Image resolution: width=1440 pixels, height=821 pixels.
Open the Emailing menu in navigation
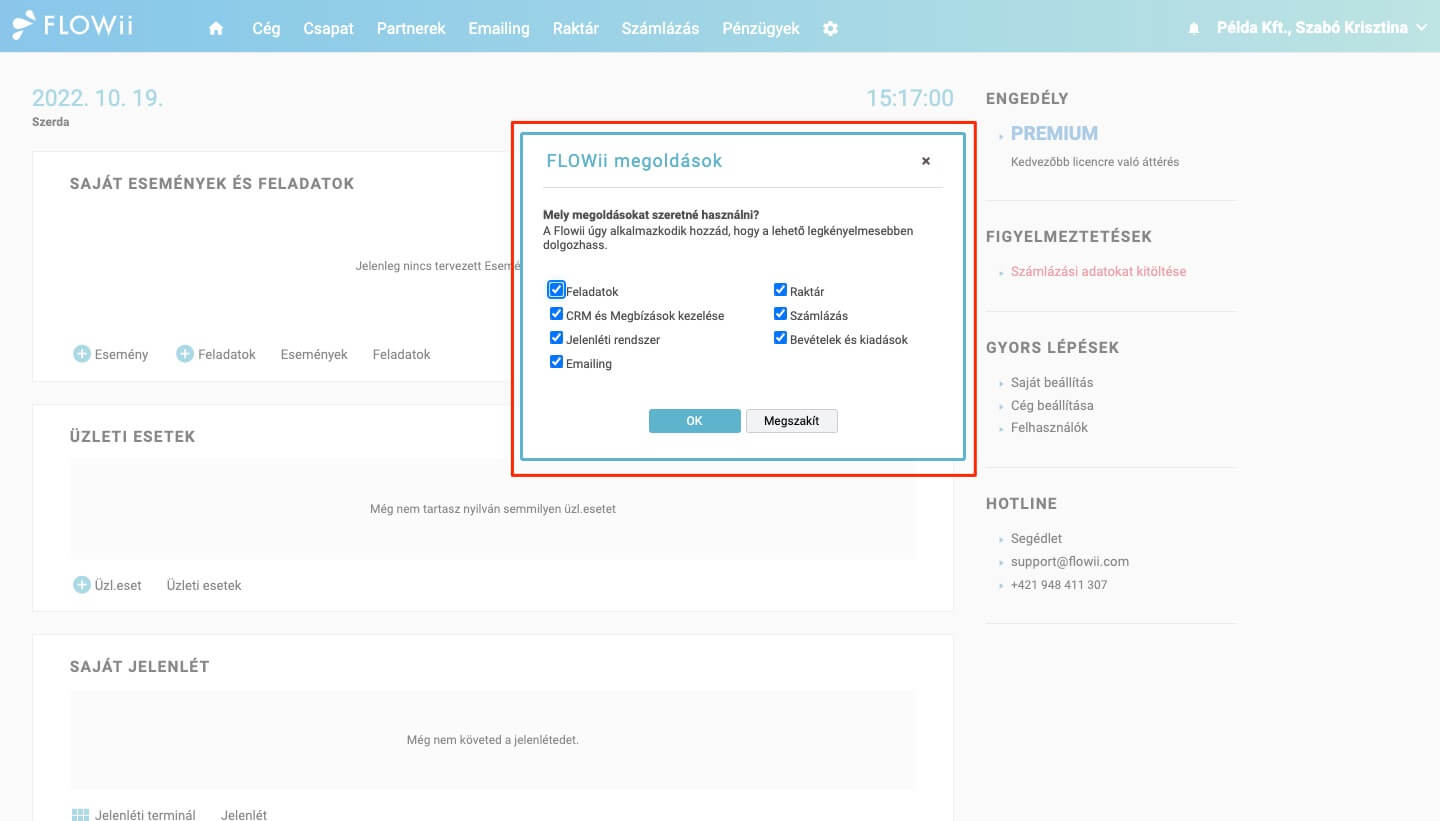(x=499, y=28)
